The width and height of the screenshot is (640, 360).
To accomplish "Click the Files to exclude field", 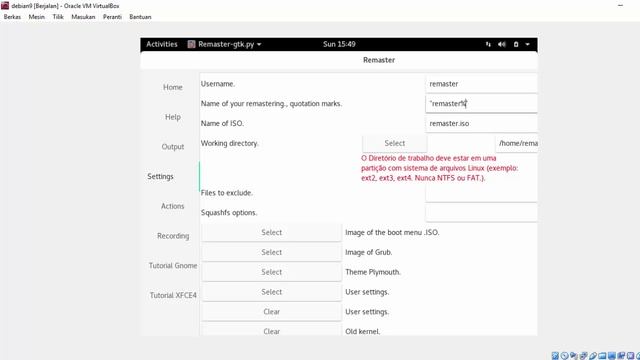I will (481, 193).
